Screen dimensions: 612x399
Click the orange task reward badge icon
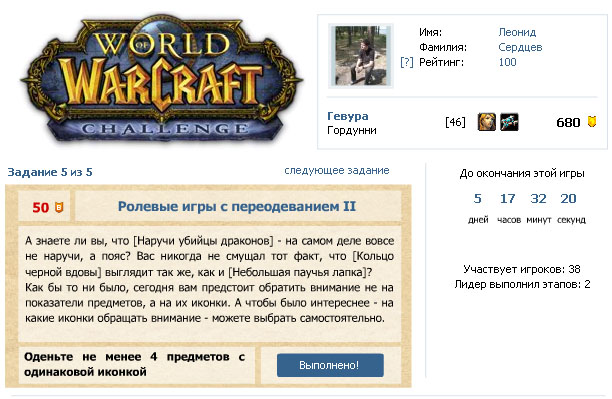tap(59, 207)
